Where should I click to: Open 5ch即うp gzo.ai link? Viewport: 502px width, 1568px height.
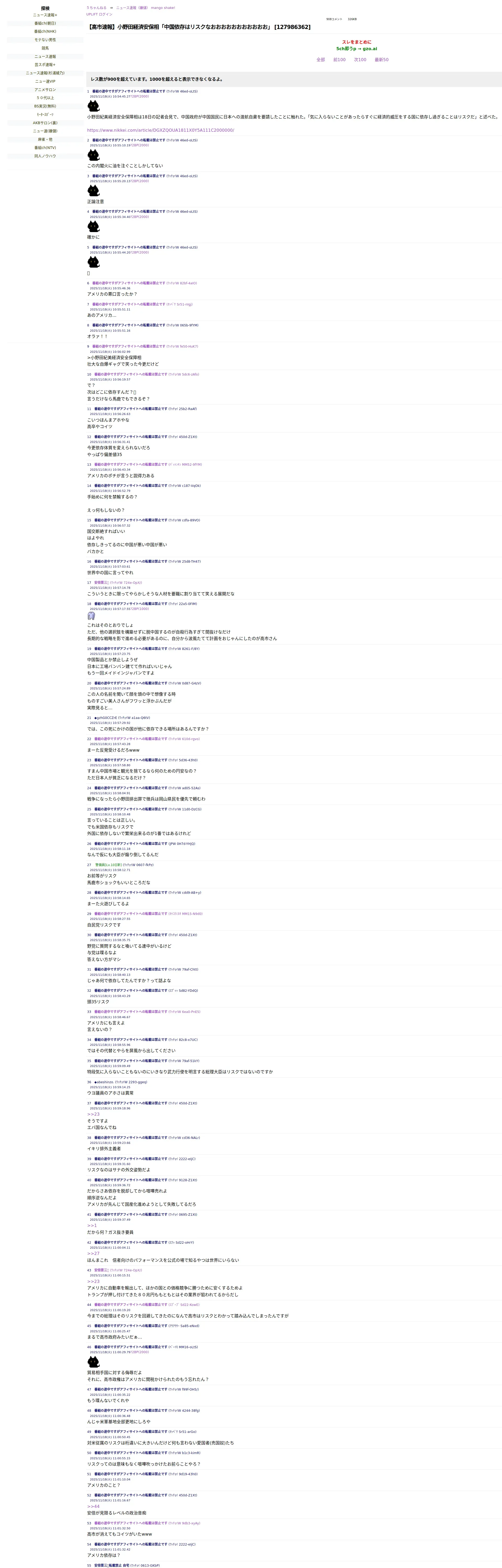click(x=356, y=49)
